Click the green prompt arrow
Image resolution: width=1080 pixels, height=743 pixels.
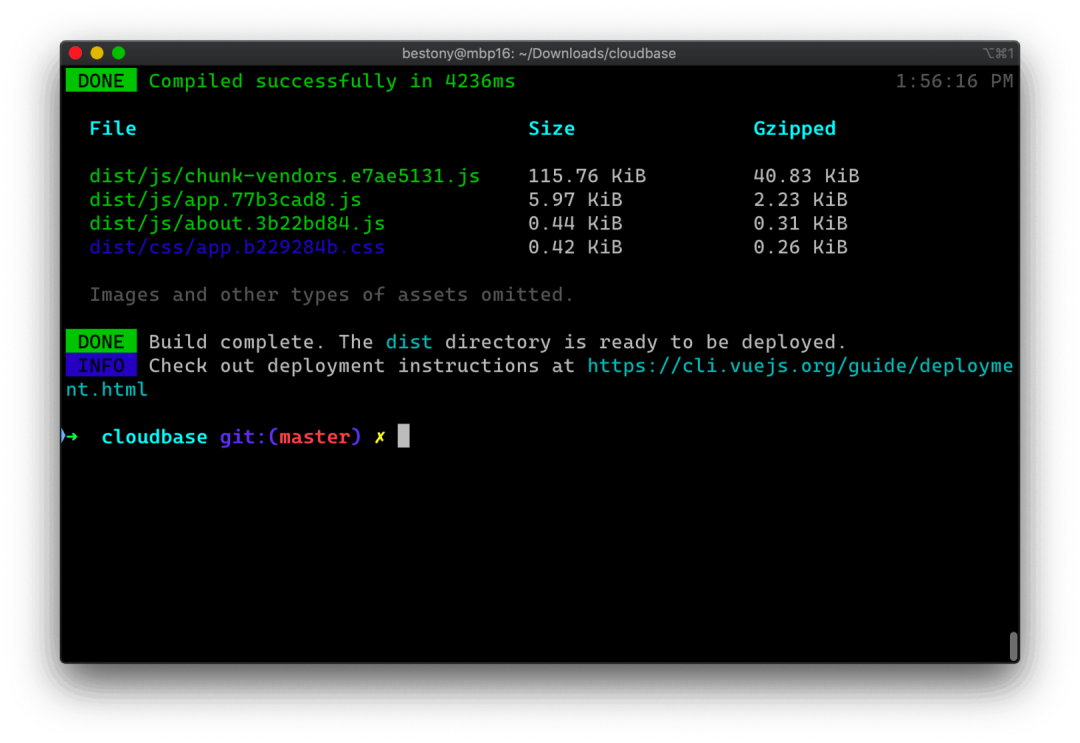(72, 437)
